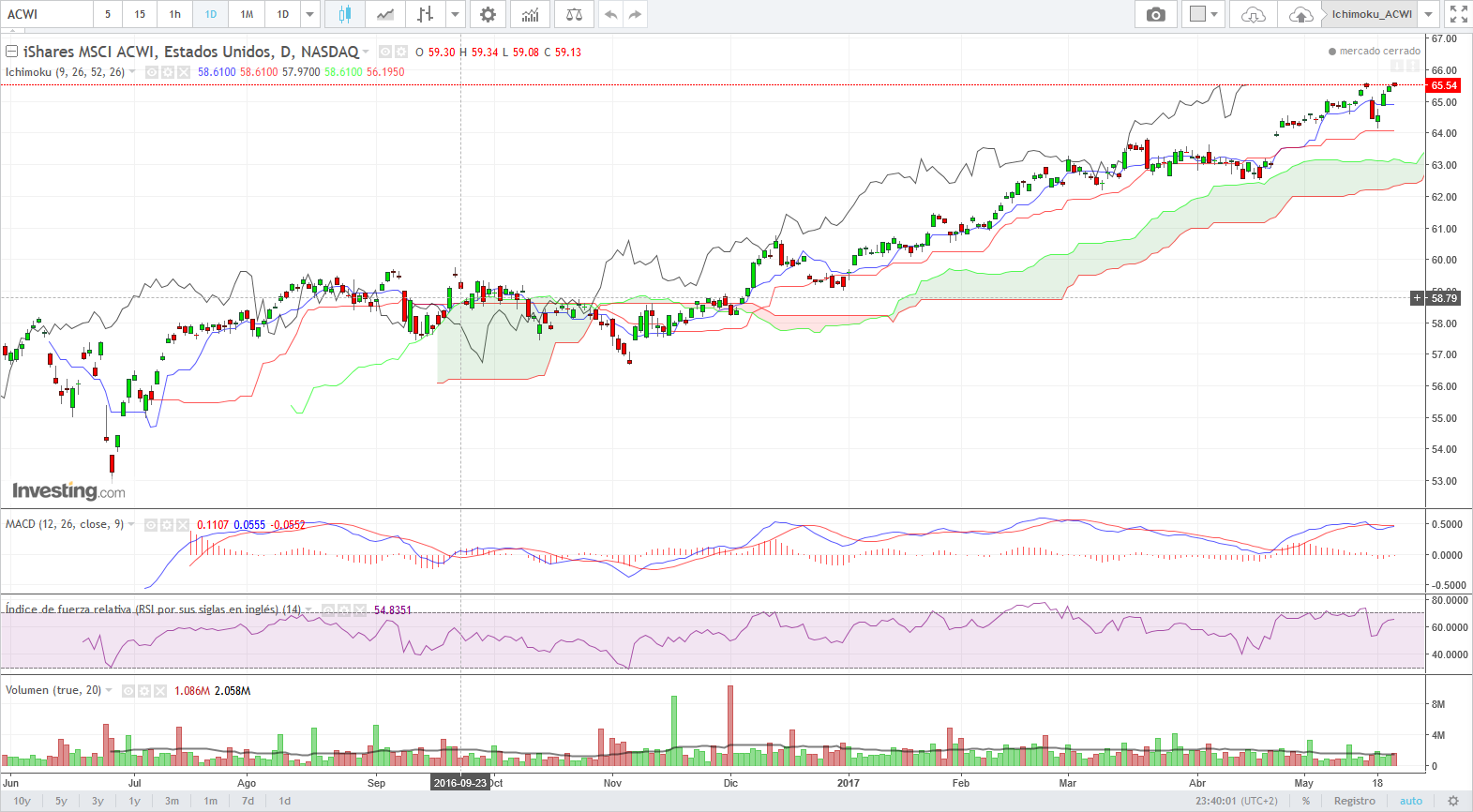The image size is (1473, 812).
Task: Switch to the area chart style icon
Action: tap(385, 14)
